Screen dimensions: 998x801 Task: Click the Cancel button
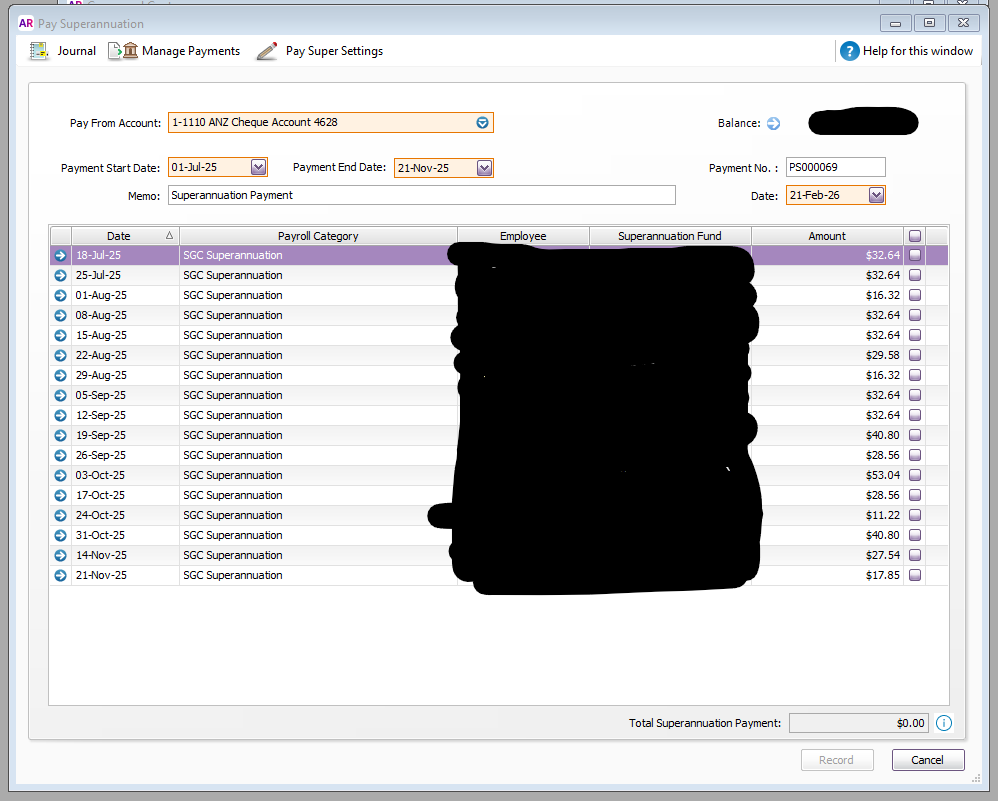[x=927, y=760]
